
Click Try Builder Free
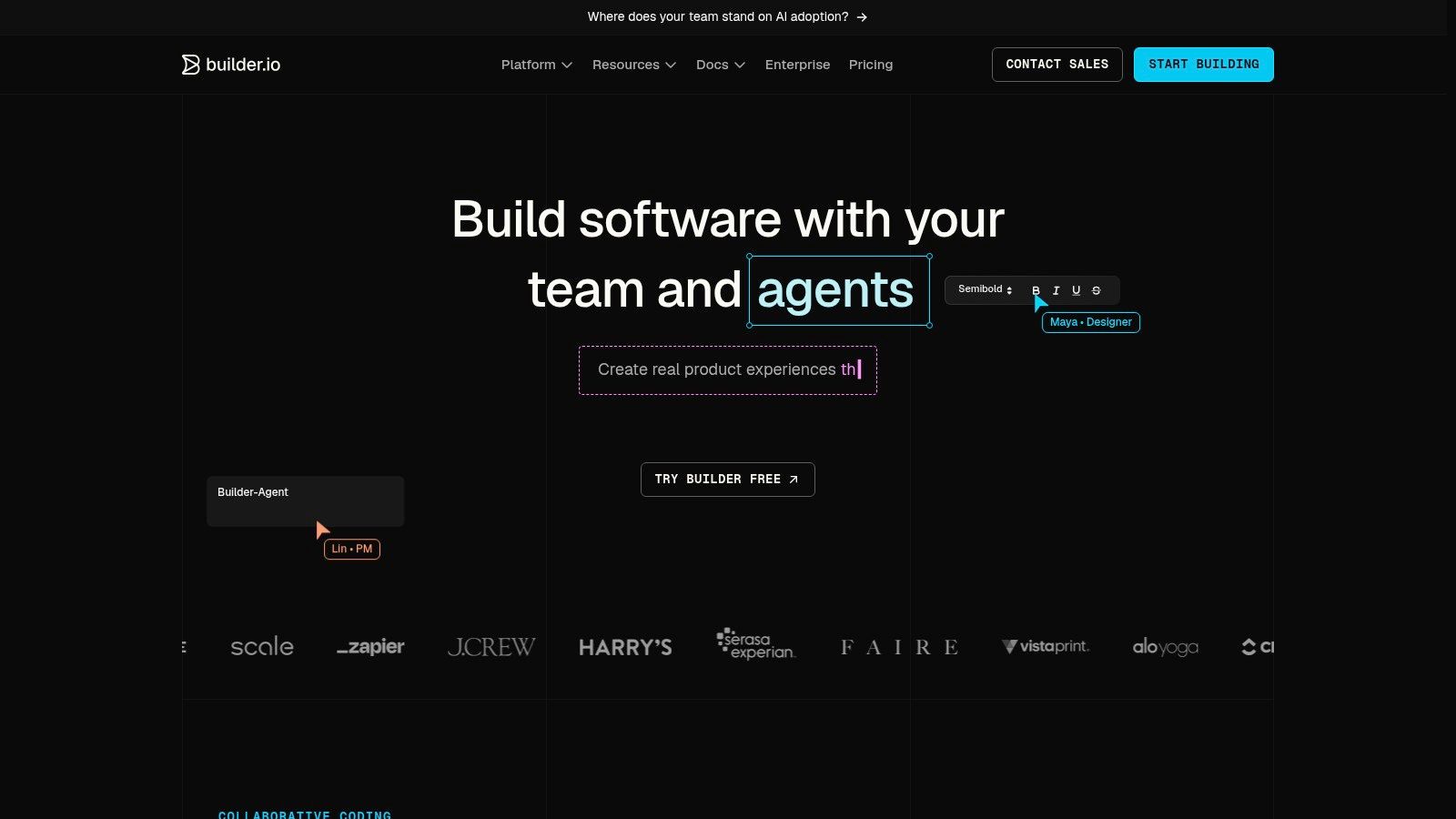pyautogui.click(x=728, y=480)
